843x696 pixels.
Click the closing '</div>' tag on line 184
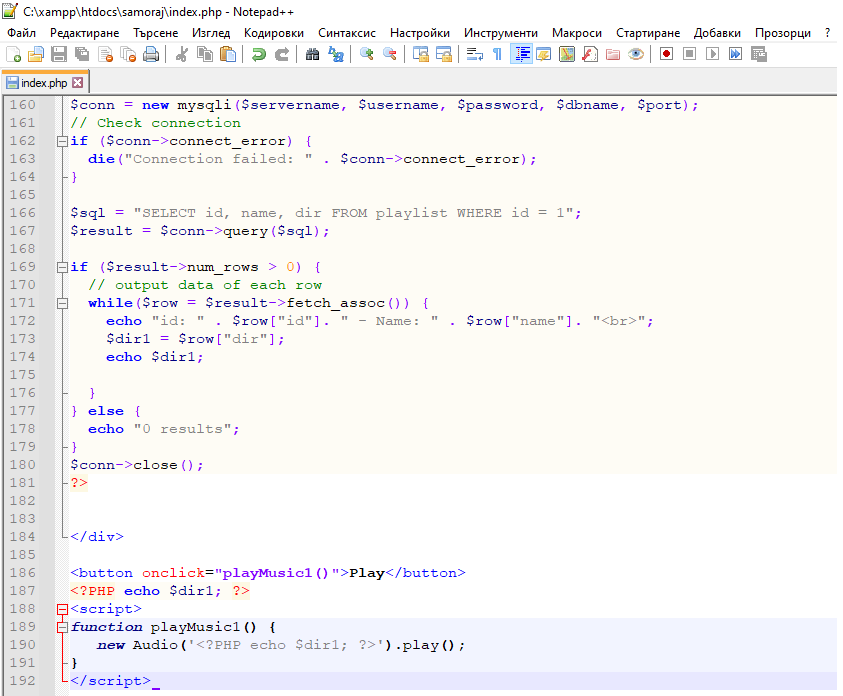[97, 537]
